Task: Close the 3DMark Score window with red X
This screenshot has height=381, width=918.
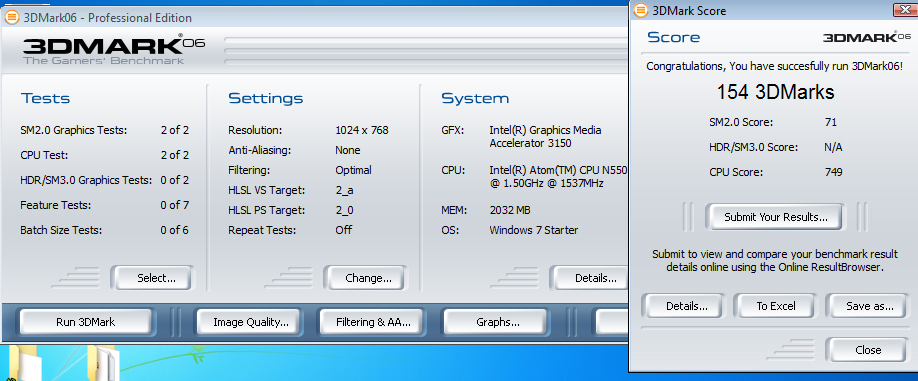Action: [x=906, y=10]
